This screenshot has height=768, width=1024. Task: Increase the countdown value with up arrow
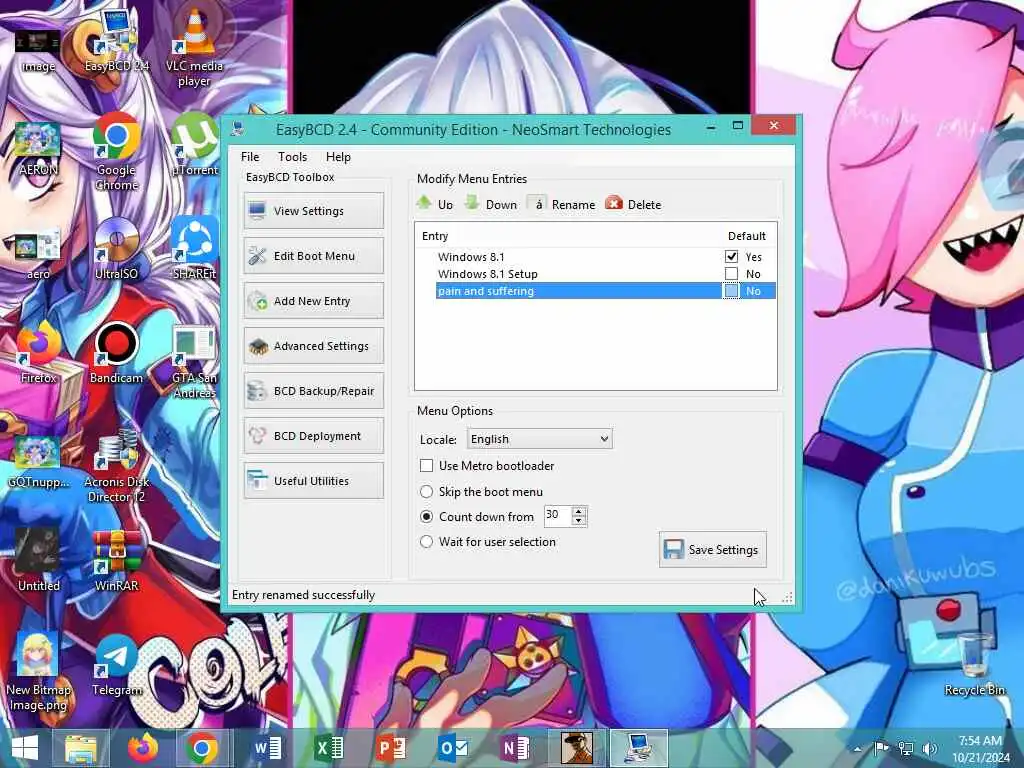579,511
